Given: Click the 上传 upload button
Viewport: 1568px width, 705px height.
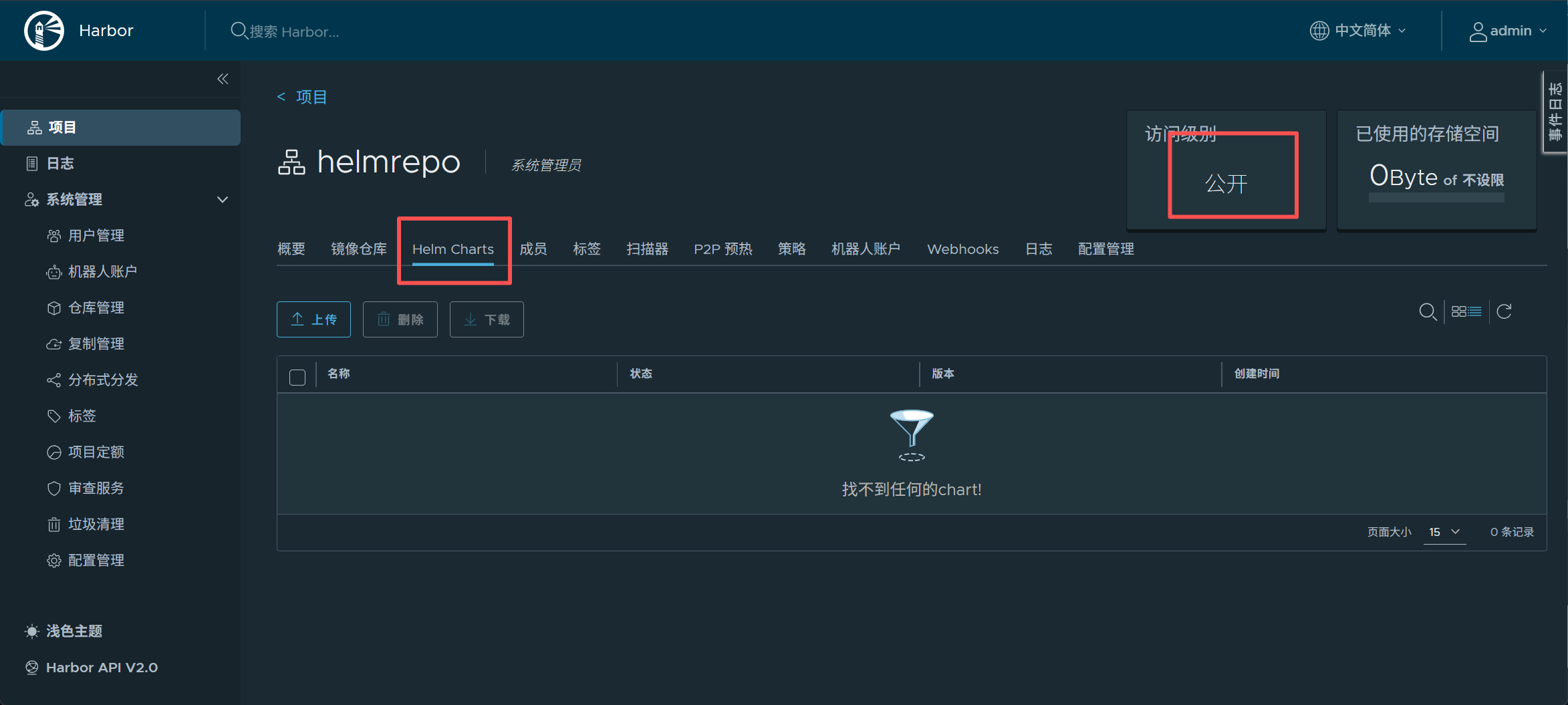Looking at the screenshot, I should [x=313, y=319].
